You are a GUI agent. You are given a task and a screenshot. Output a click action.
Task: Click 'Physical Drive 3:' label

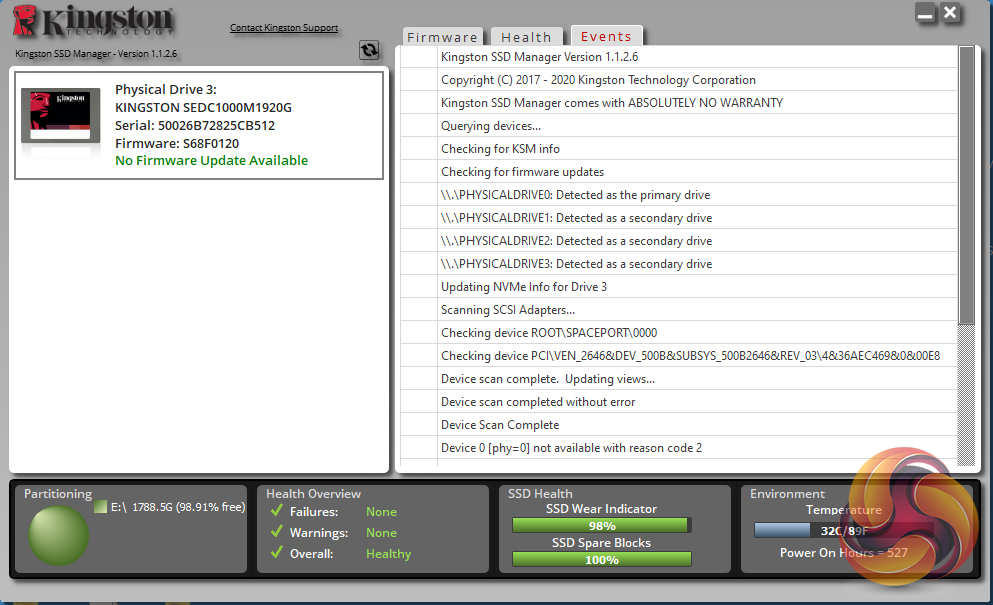[166, 90]
